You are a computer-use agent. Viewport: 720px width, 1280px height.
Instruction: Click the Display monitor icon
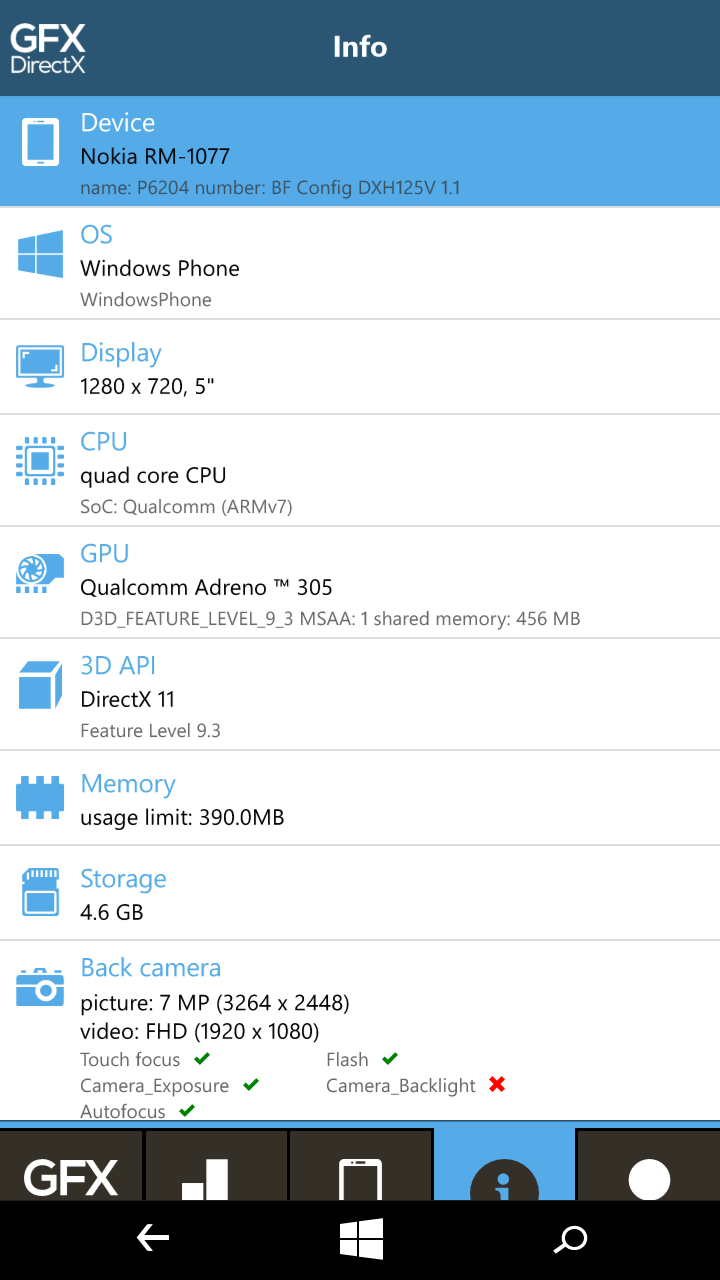click(x=40, y=366)
